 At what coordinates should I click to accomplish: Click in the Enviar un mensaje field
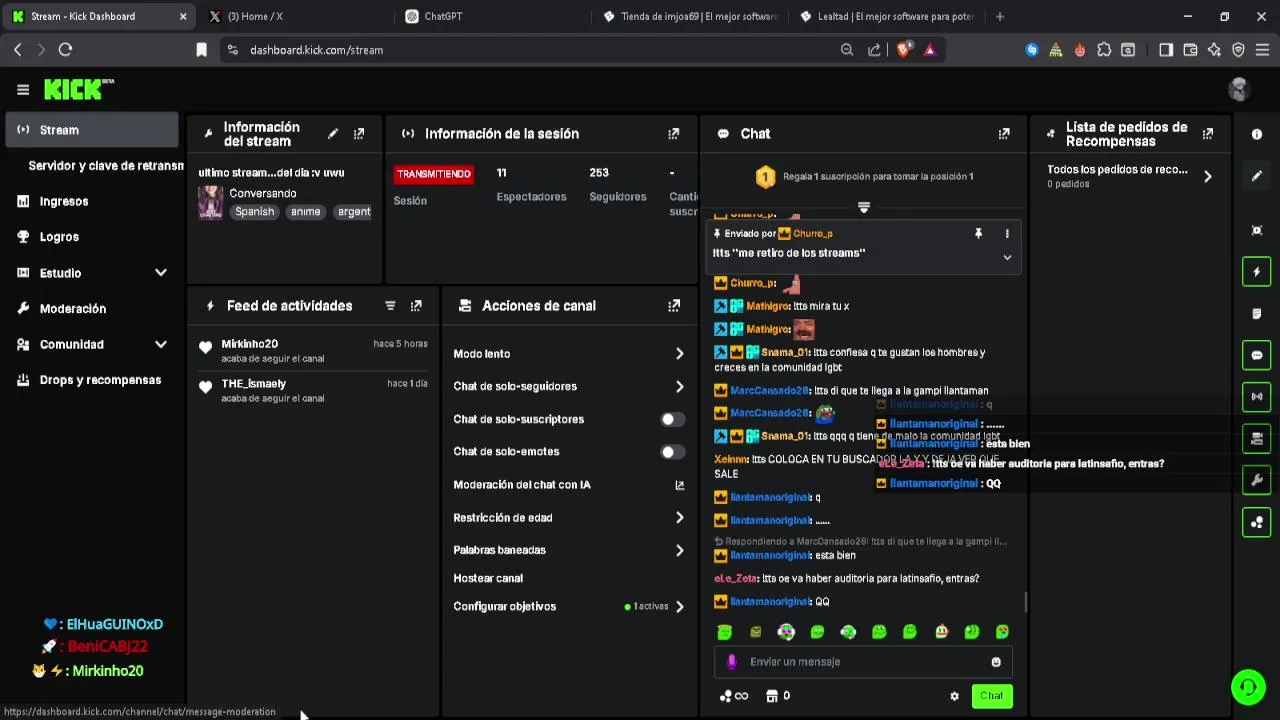pos(865,662)
